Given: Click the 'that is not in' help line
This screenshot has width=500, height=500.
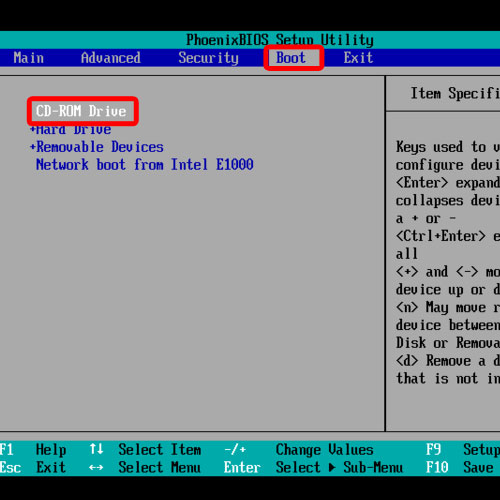Looking at the screenshot, I should coord(448,379).
